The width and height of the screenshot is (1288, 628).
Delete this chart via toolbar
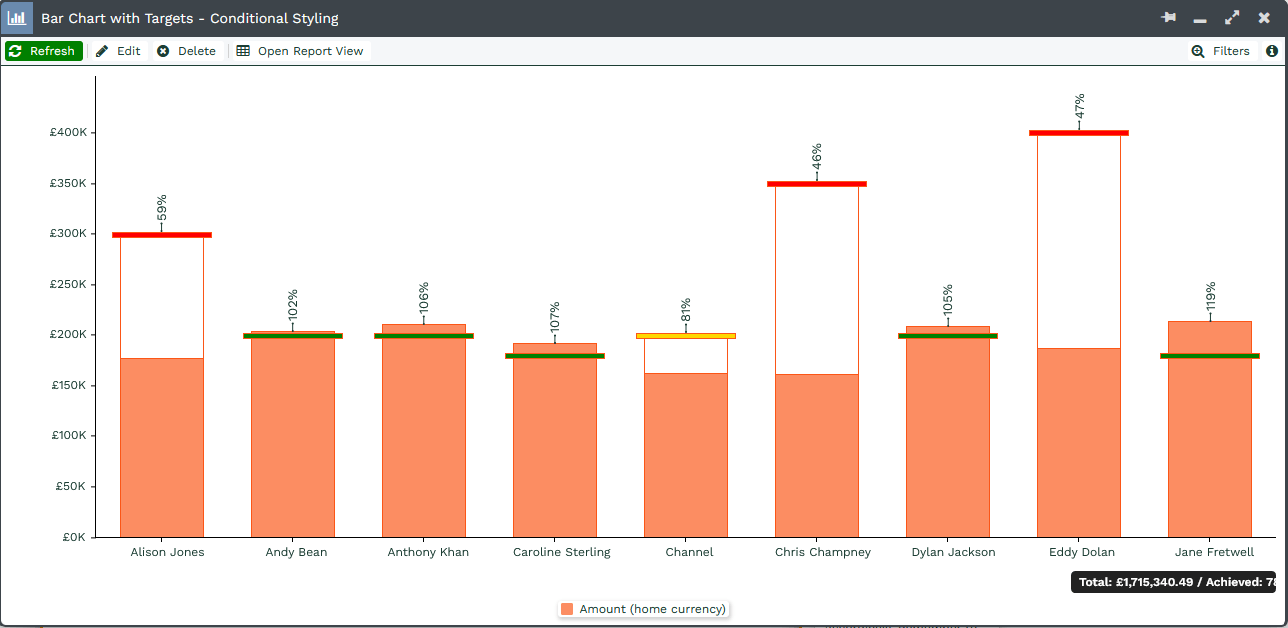pyautogui.click(x=187, y=51)
